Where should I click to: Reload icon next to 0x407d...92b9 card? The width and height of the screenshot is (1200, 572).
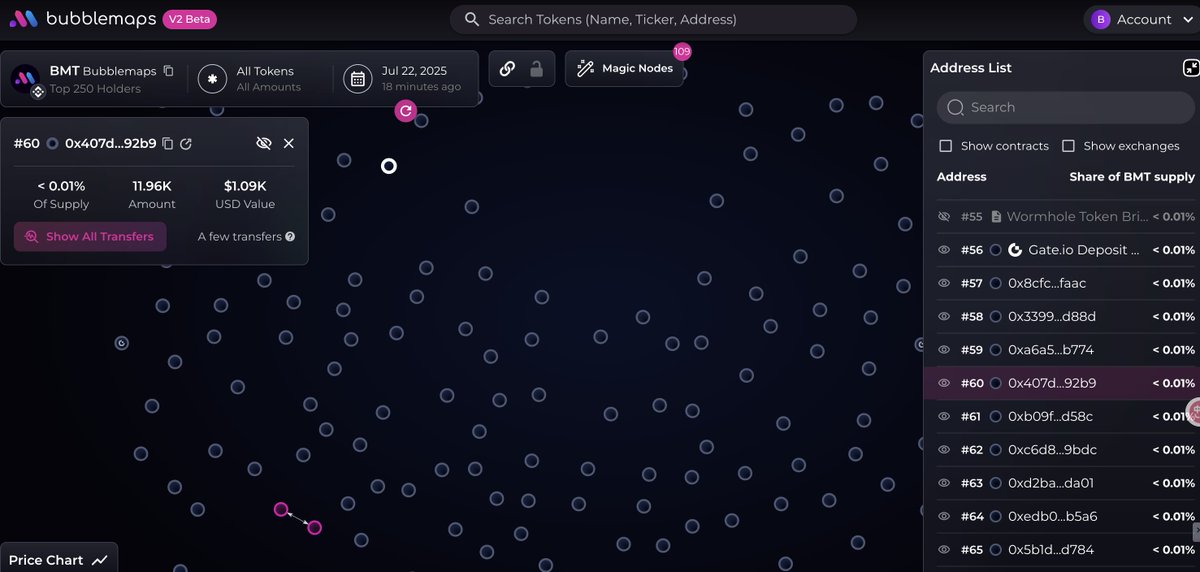[186, 143]
